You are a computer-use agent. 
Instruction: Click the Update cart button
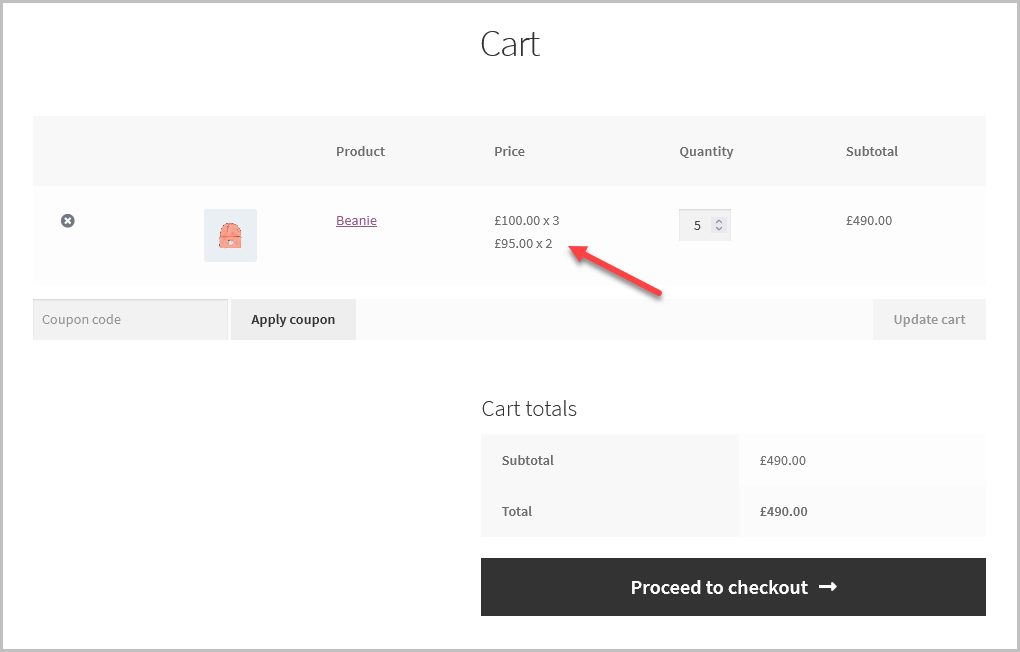(x=929, y=319)
